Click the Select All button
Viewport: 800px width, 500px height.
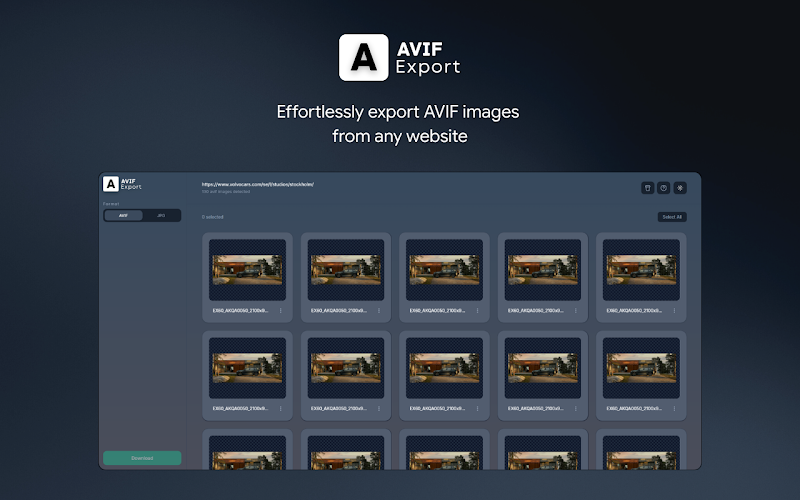[672, 217]
